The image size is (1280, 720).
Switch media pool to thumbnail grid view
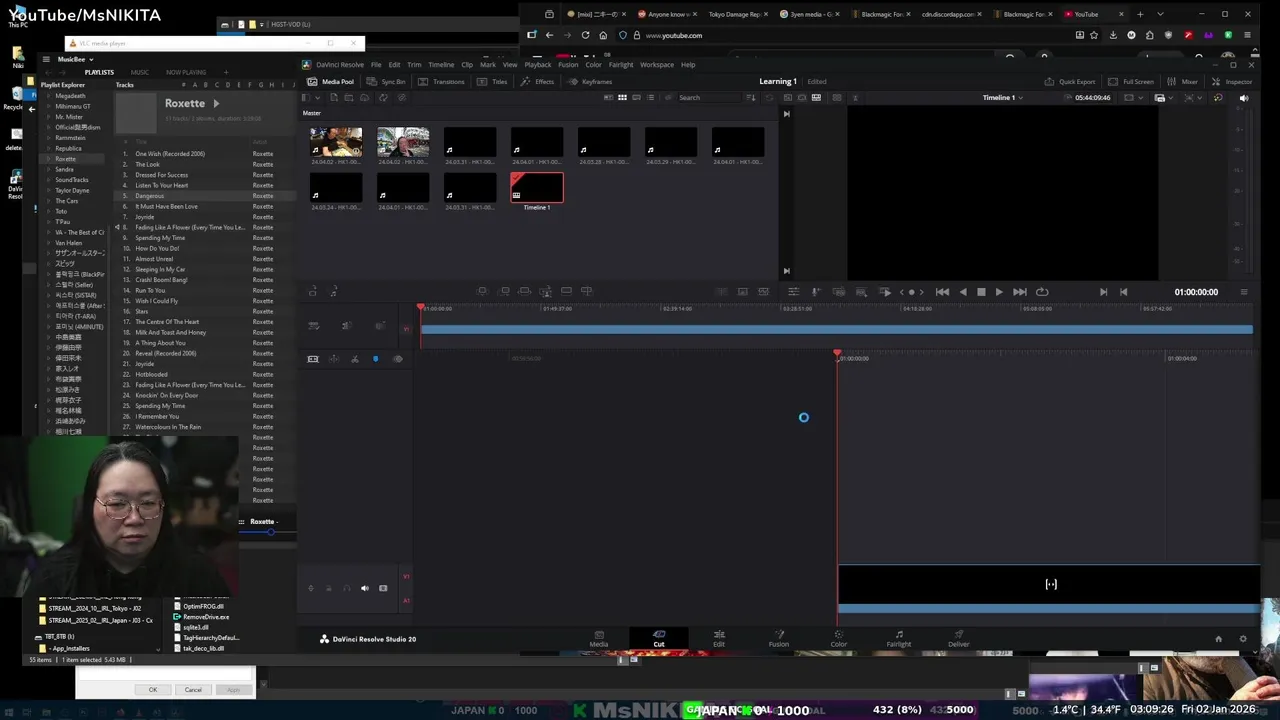click(622, 98)
